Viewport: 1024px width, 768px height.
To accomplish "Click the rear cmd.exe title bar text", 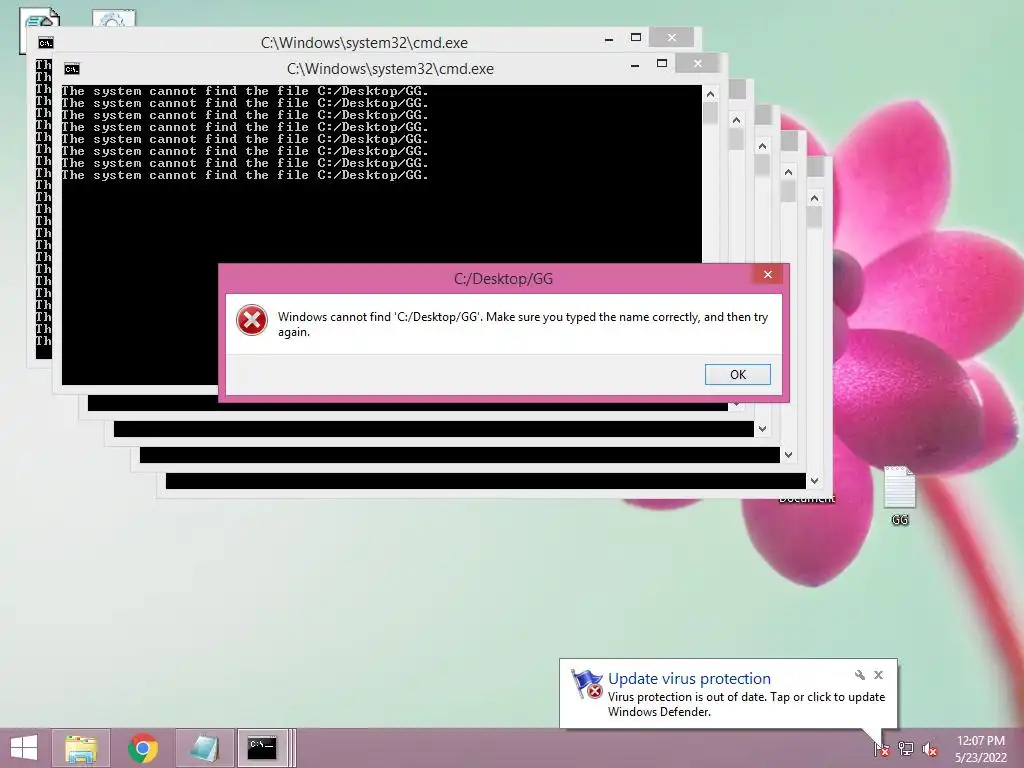I will [x=364, y=42].
